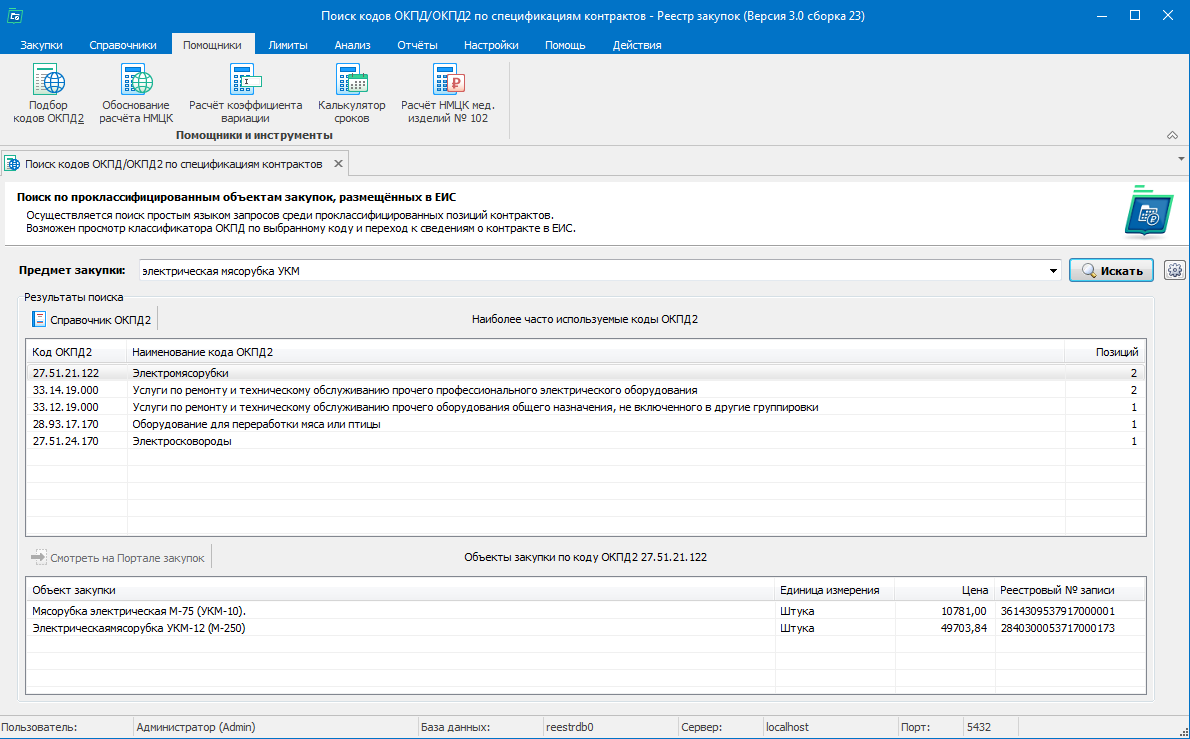
Task: Select the Помощники ribbon tab
Action: [x=212, y=45]
